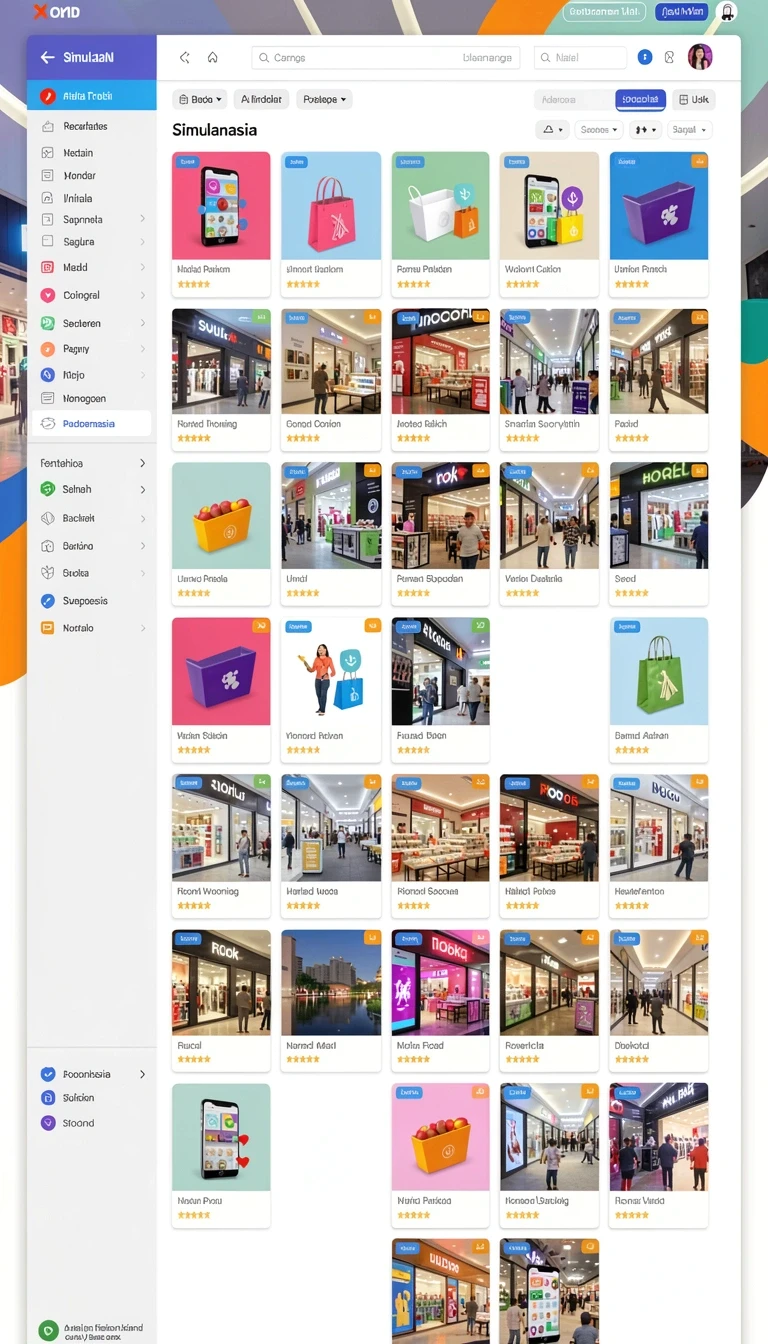Screen dimensions: 768x1344
Task: Open the user avatar in top bar
Action: tap(700, 57)
